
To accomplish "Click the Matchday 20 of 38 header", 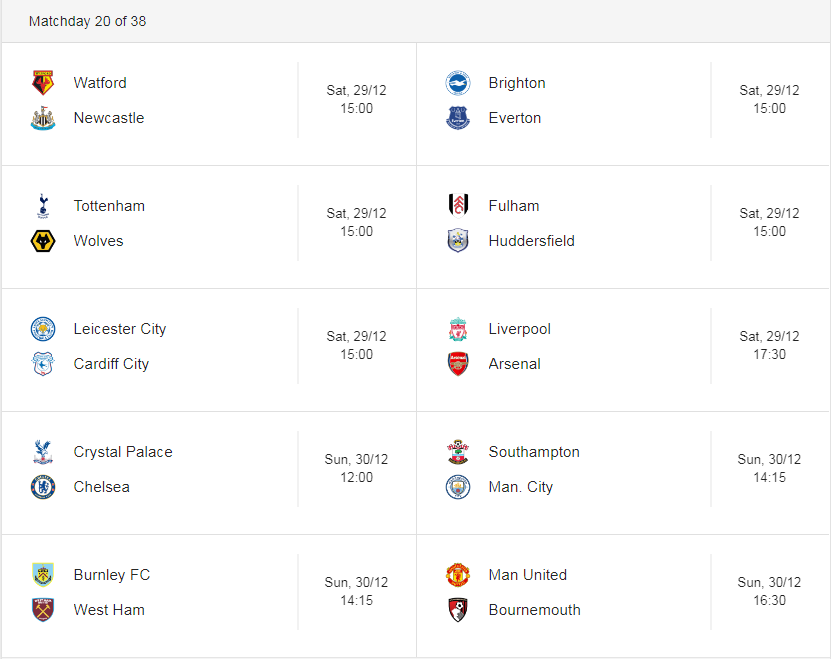I will click(87, 21).
